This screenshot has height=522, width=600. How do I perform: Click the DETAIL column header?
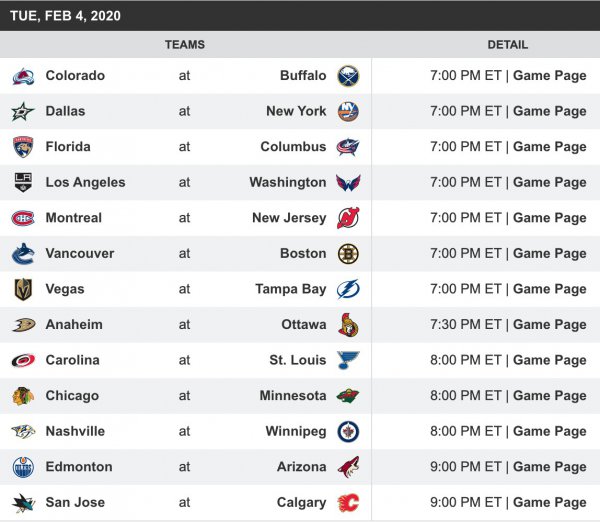coord(507,45)
